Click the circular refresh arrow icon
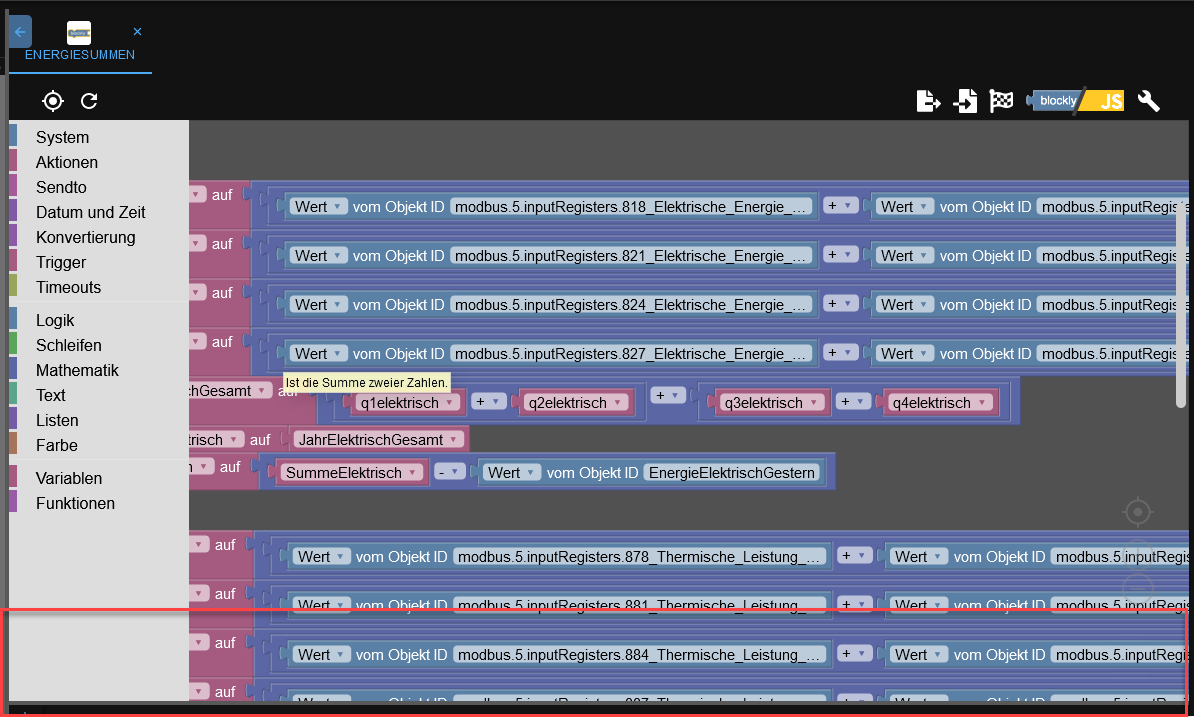Screen dimensions: 1194x717 click(89, 100)
